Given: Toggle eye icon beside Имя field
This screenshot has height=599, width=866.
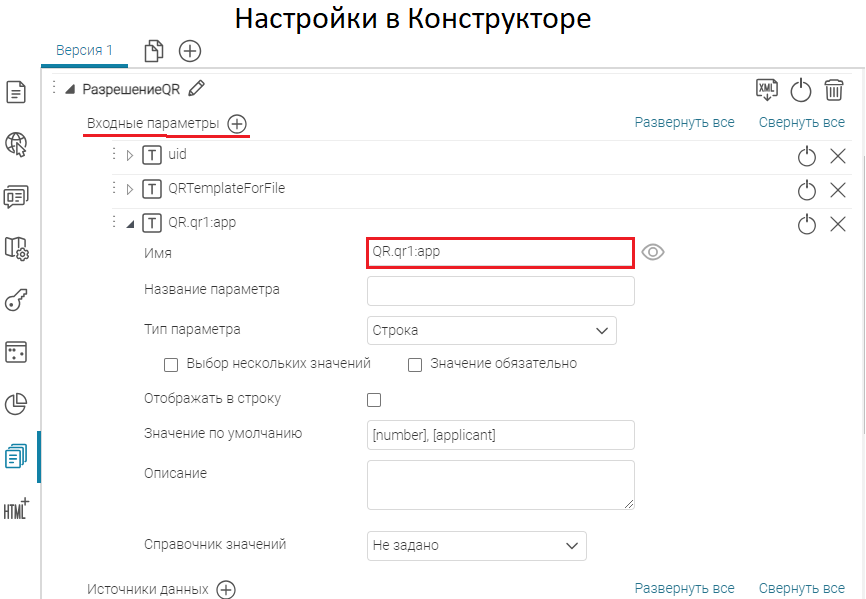Looking at the screenshot, I should (653, 252).
